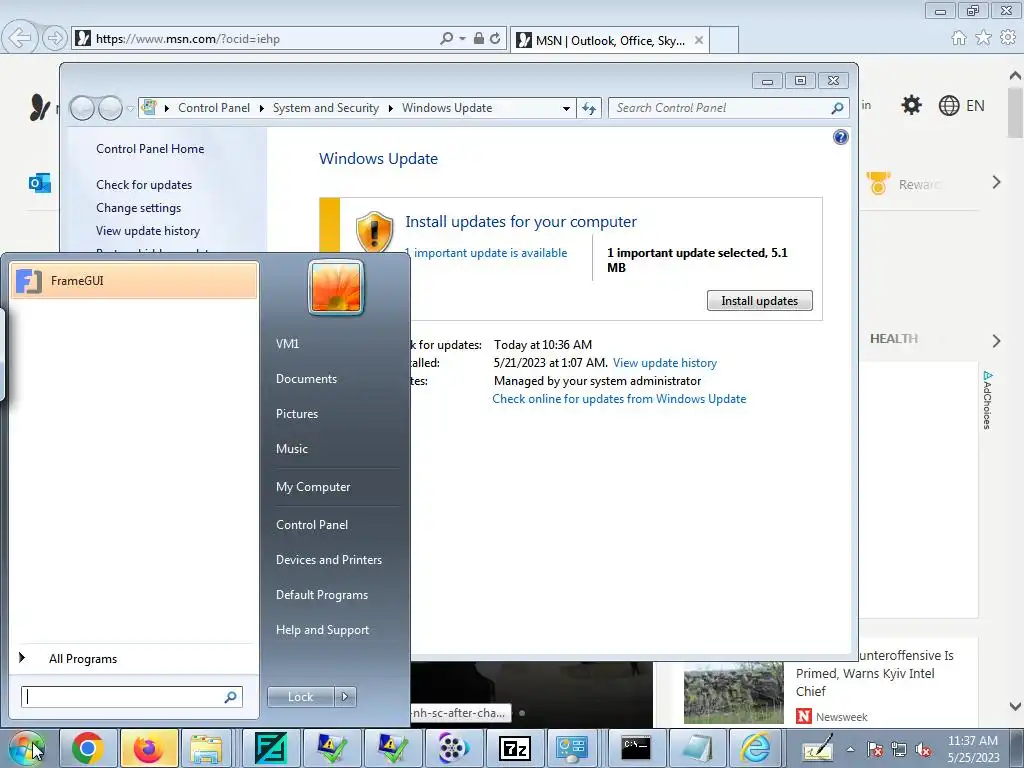Open Internet Explorer Tools gear icon

[x=1008, y=38]
